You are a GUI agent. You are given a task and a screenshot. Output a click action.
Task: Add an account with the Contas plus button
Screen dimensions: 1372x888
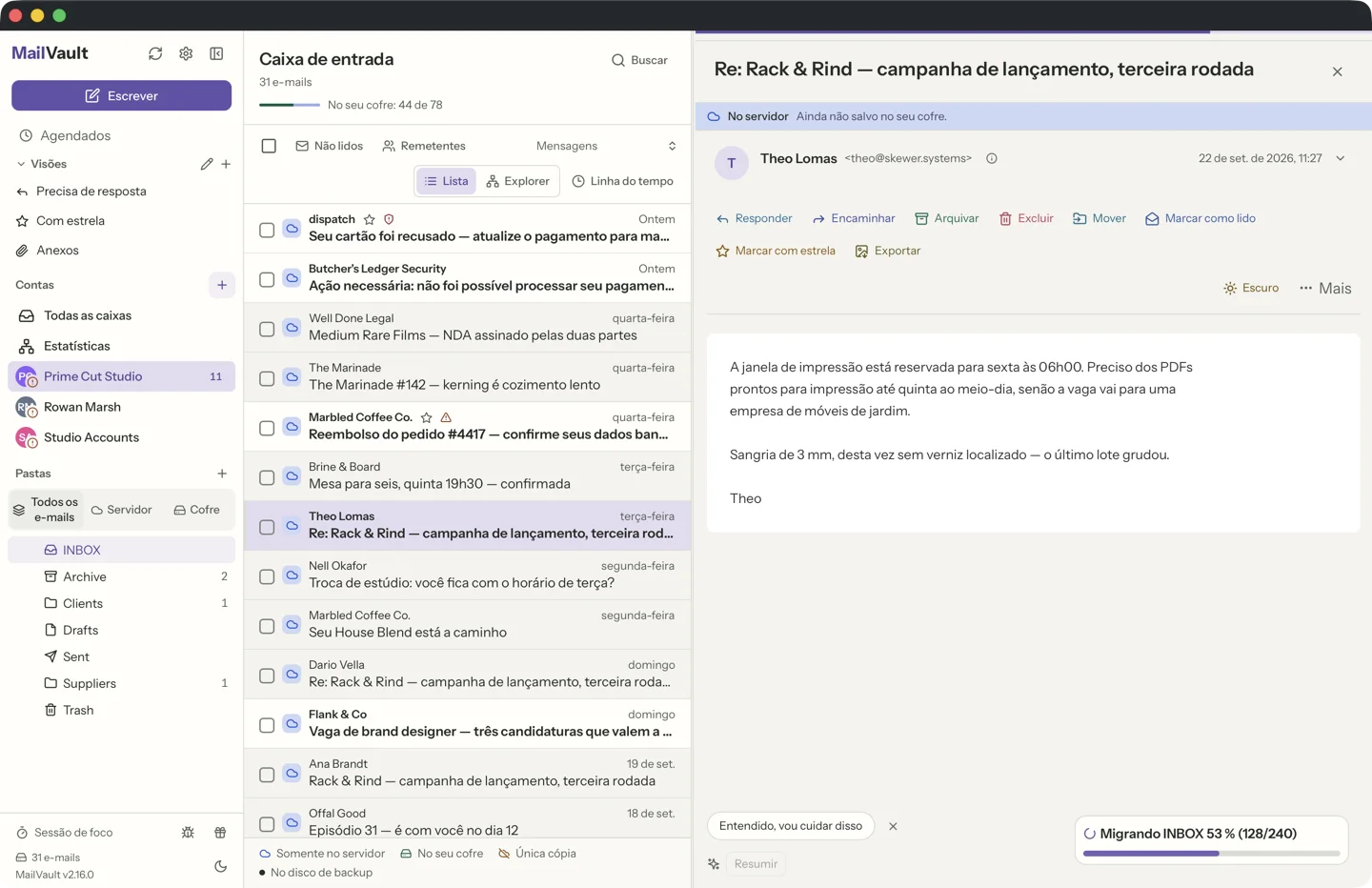point(222,285)
